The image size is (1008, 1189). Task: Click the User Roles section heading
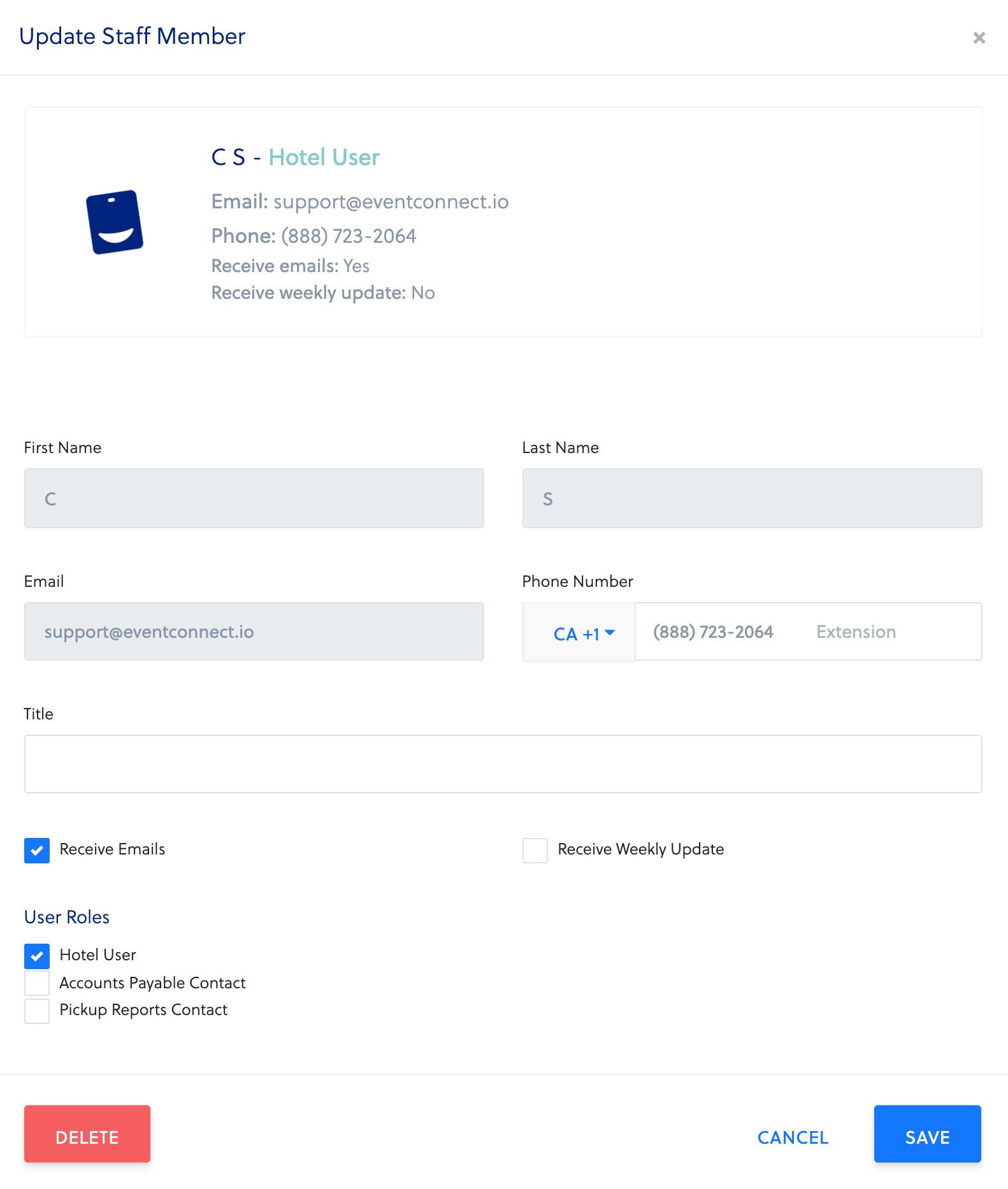pos(67,917)
